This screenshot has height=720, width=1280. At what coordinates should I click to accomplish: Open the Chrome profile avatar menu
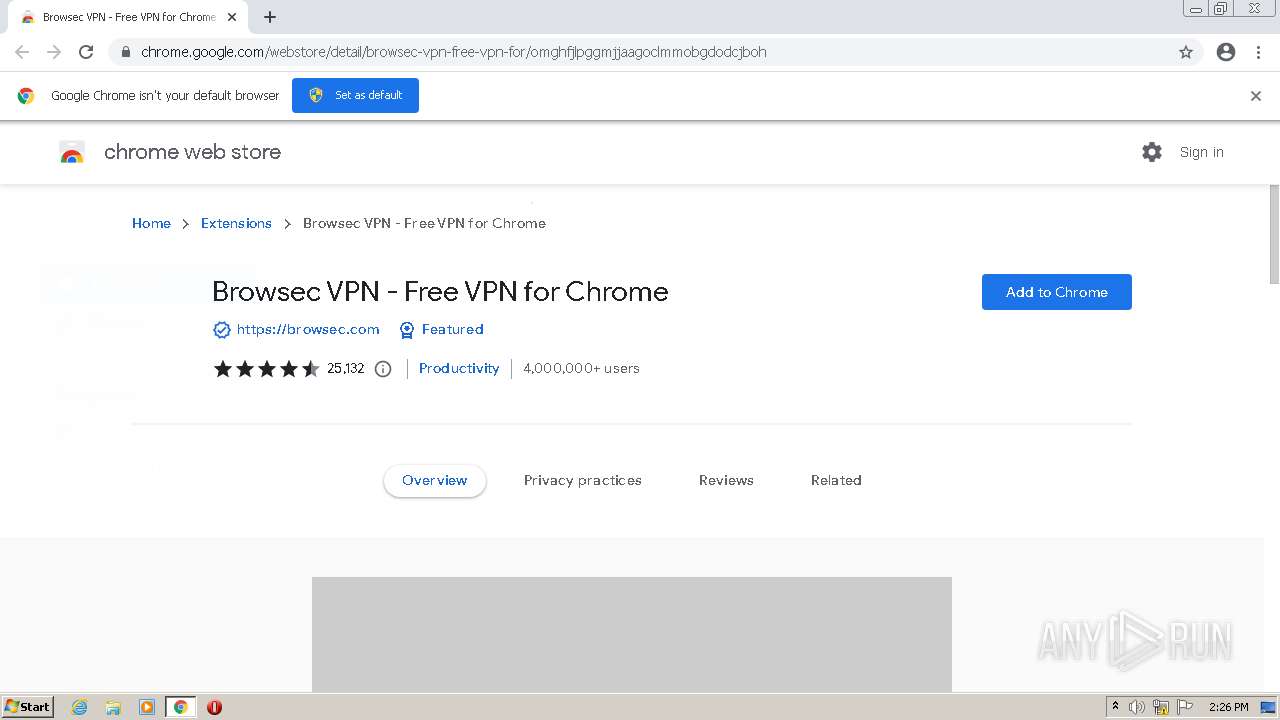[1226, 52]
